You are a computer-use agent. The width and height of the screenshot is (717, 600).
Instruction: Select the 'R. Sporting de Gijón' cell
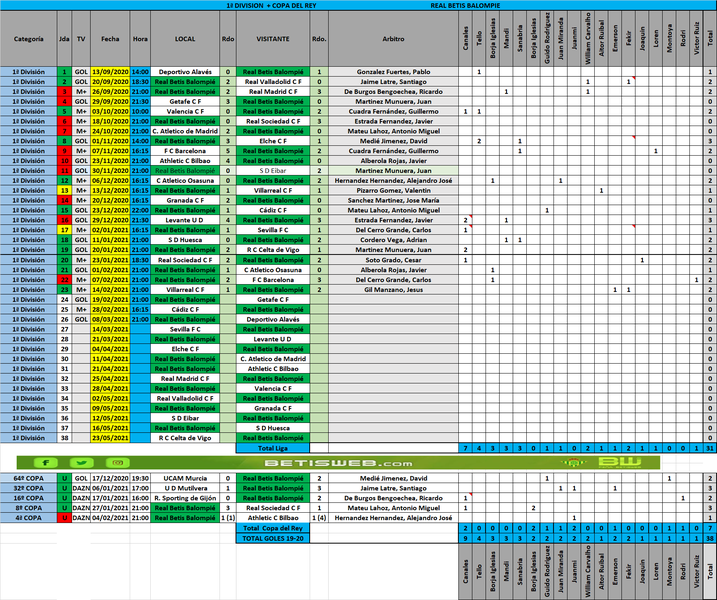[185, 498]
